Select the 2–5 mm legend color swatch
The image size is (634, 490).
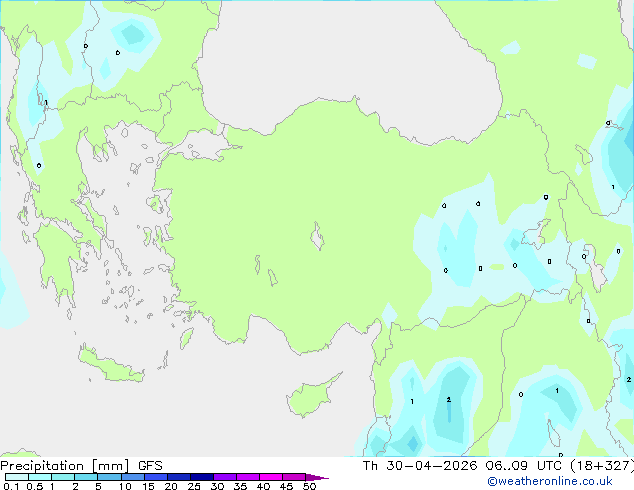(86, 477)
